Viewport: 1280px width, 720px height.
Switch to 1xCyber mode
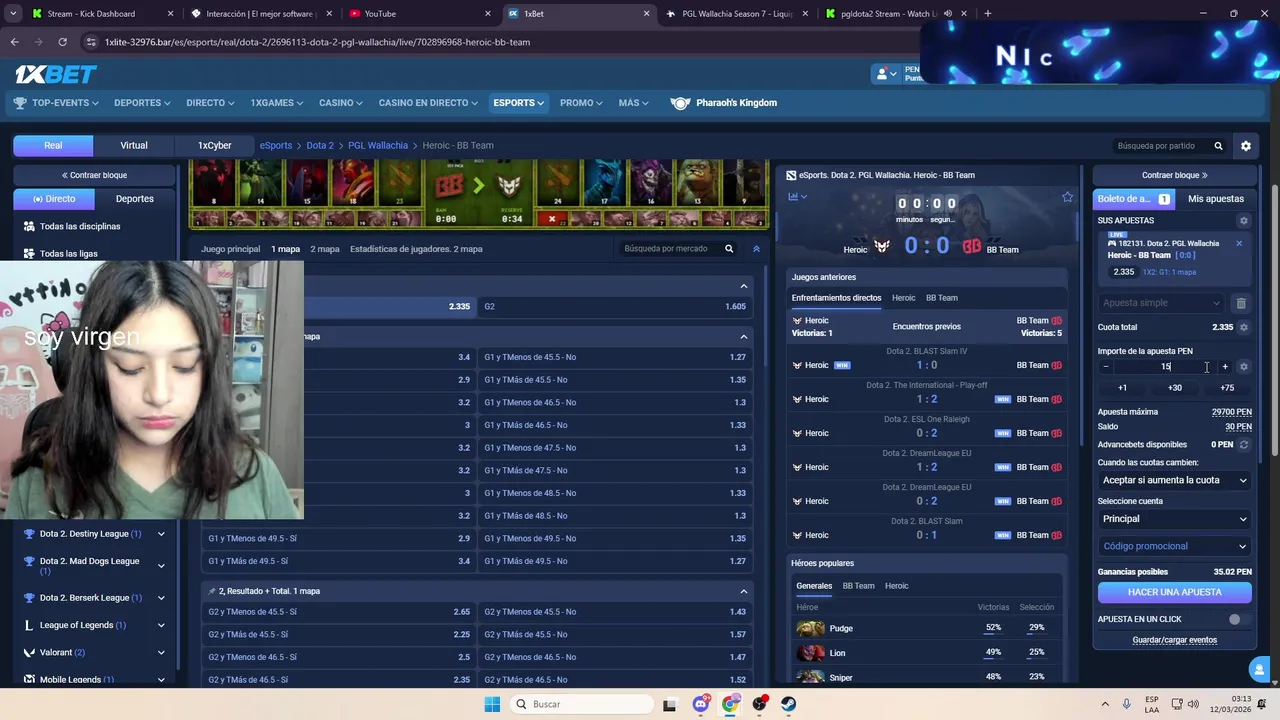point(214,146)
